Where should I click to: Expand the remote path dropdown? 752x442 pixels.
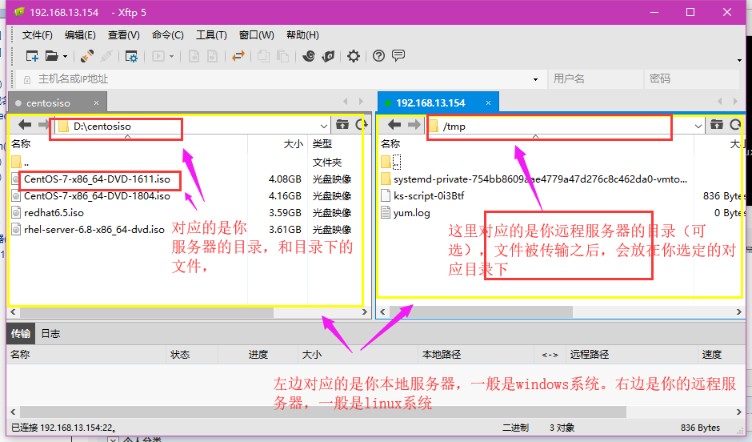698,126
